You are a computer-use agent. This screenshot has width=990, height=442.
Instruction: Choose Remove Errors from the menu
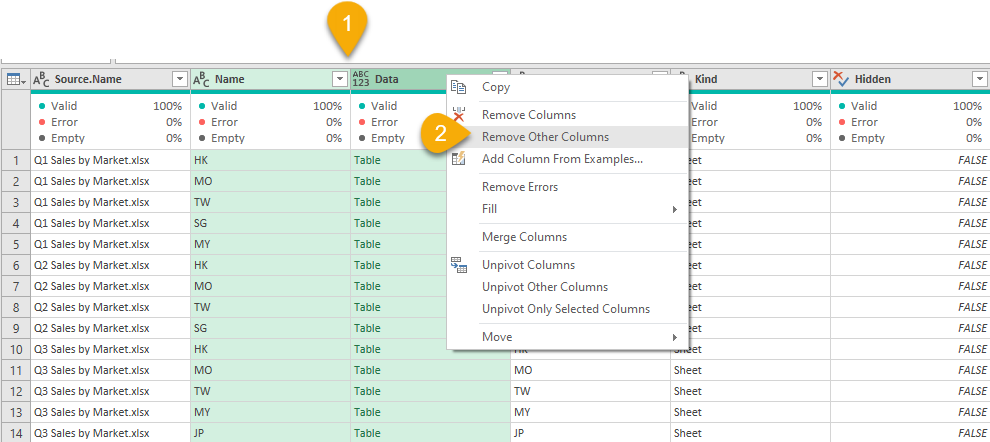519,187
